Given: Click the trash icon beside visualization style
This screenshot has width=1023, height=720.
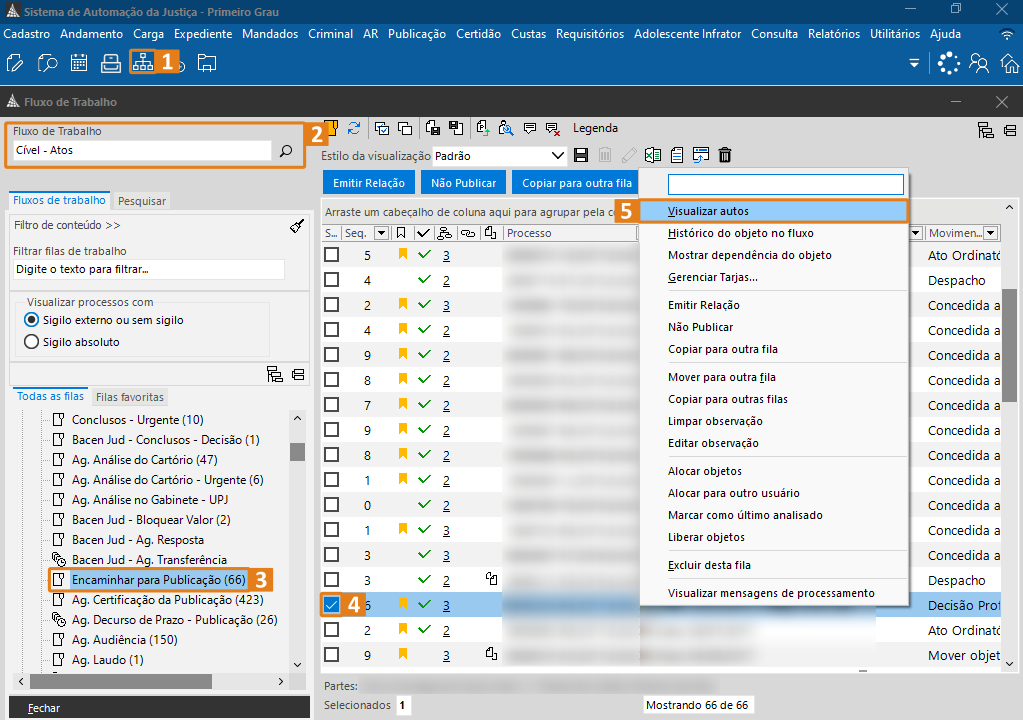Looking at the screenshot, I should tap(725, 155).
